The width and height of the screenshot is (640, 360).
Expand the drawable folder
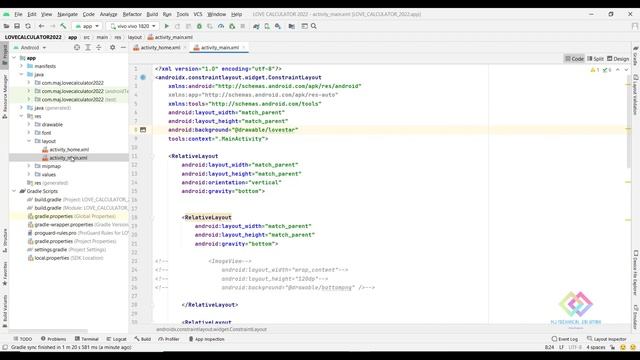click(29, 124)
